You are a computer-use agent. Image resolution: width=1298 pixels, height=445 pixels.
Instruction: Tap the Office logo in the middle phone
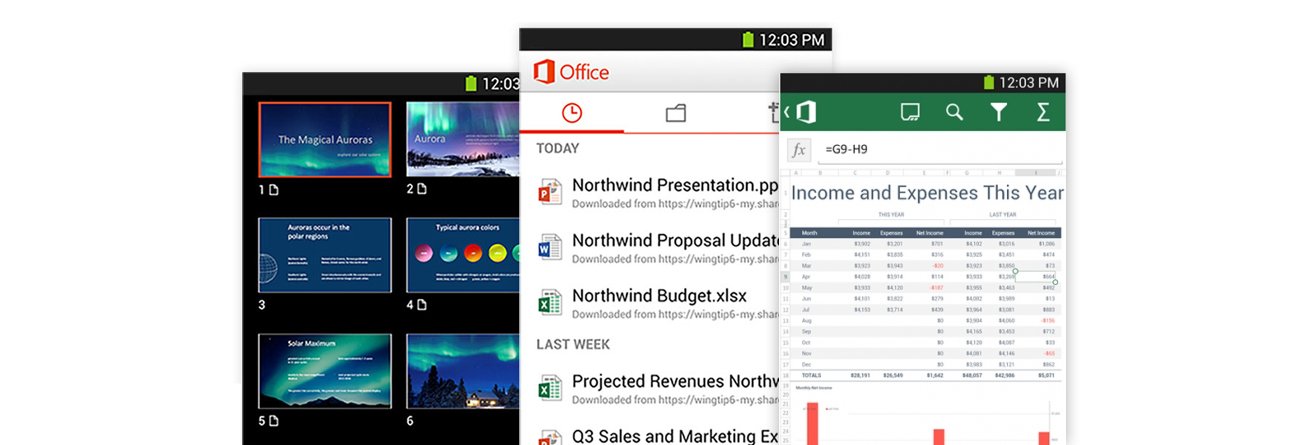pos(571,72)
